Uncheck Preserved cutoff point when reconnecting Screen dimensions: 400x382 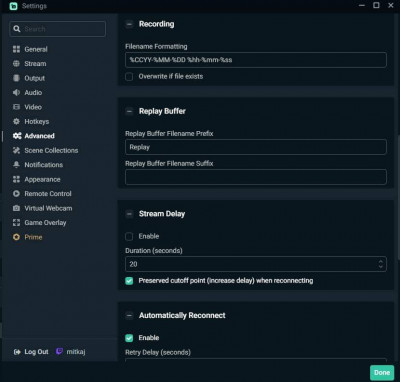coord(129,281)
